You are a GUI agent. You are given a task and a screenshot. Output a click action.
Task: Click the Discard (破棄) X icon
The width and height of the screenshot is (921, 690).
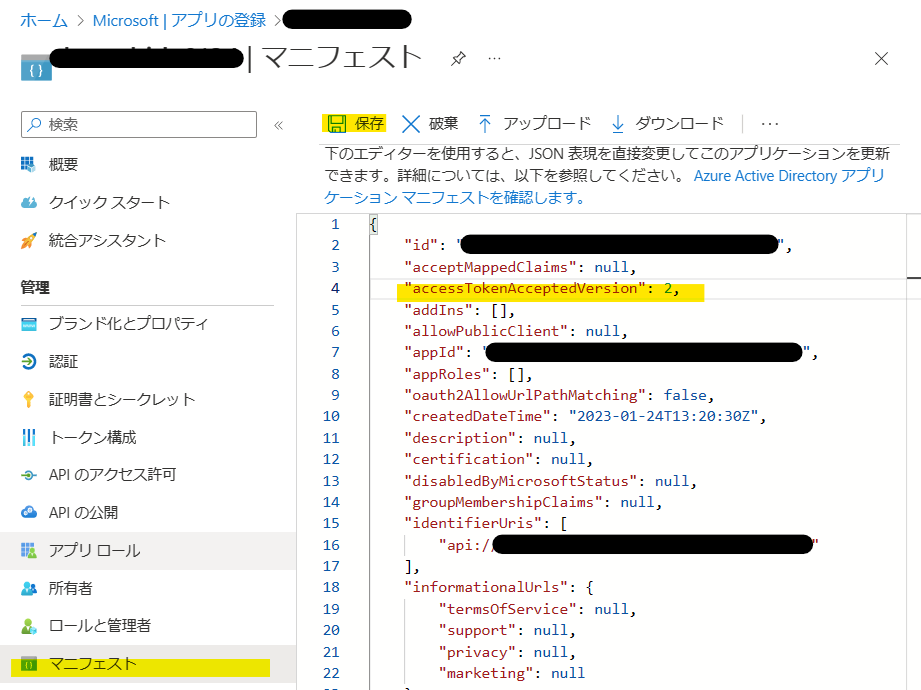click(411, 124)
